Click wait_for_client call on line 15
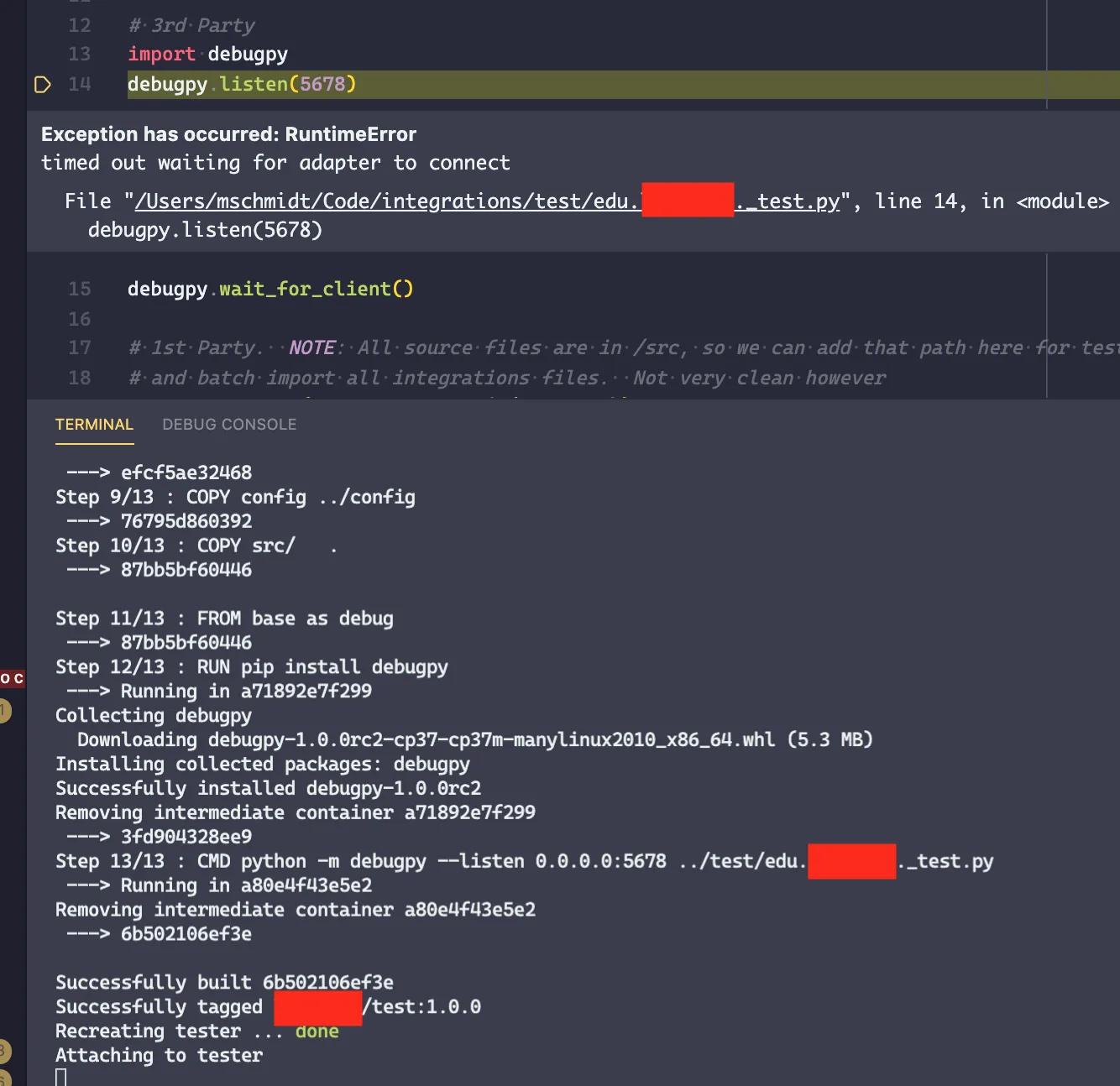This screenshot has height=1086, width=1120. tap(306, 289)
